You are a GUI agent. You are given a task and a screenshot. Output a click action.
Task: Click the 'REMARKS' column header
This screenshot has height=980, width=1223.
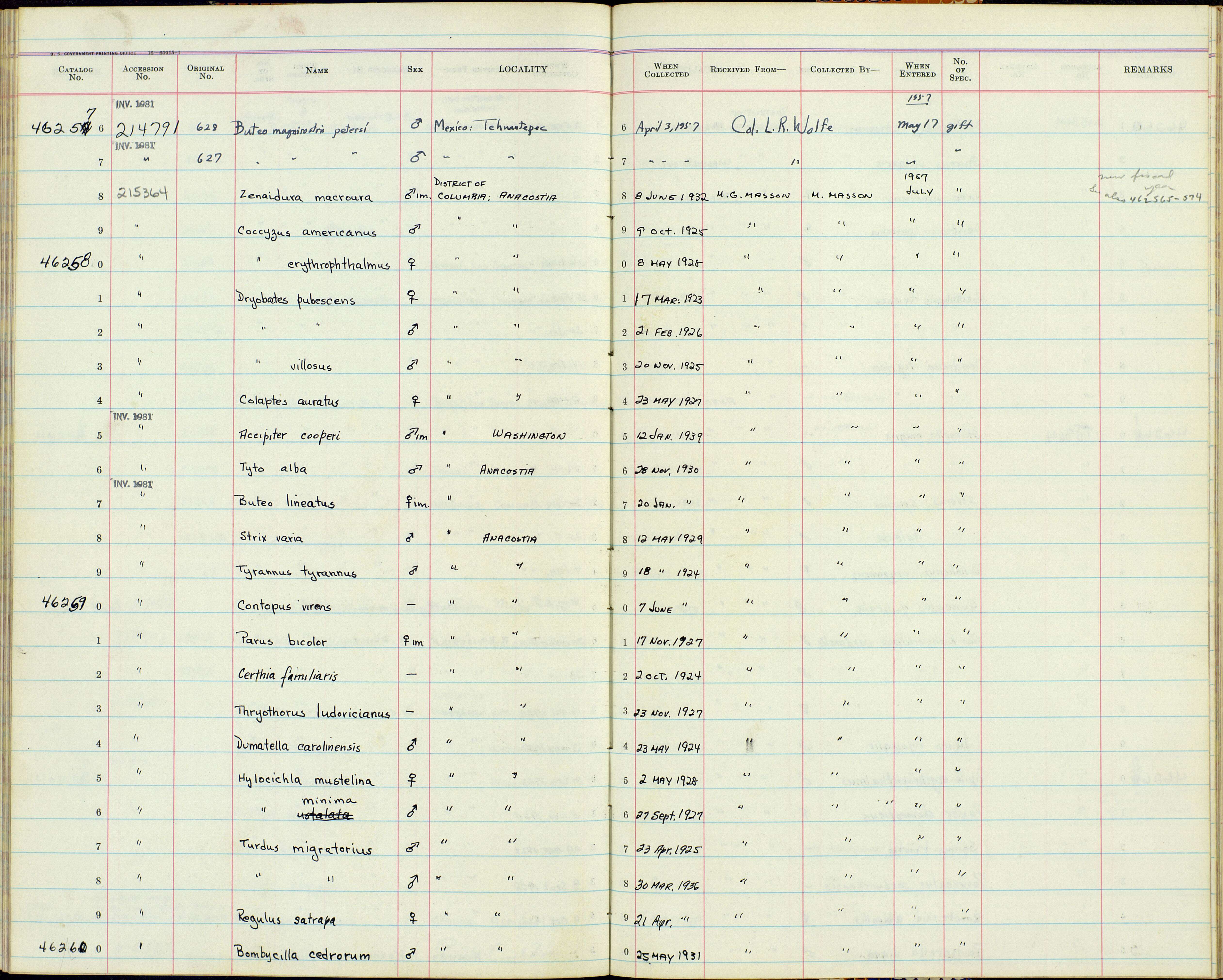pos(1148,69)
